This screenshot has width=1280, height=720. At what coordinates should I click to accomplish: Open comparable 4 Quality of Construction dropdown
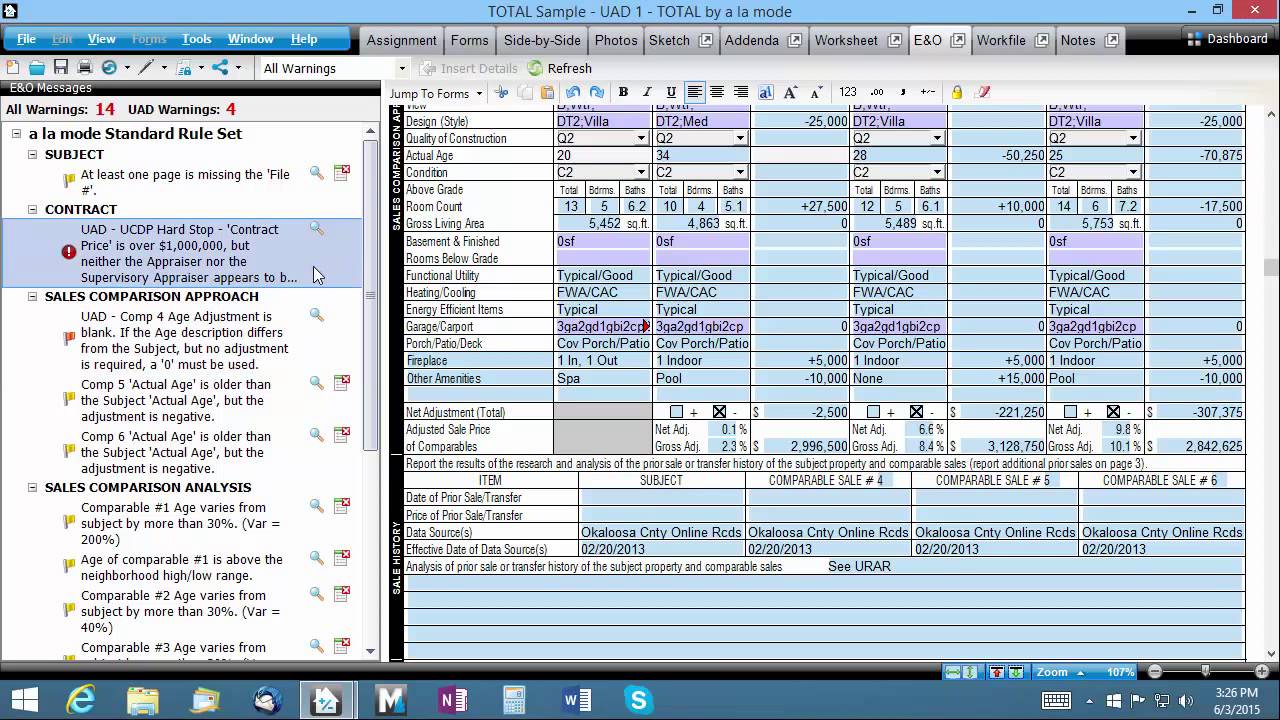tap(740, 139)
